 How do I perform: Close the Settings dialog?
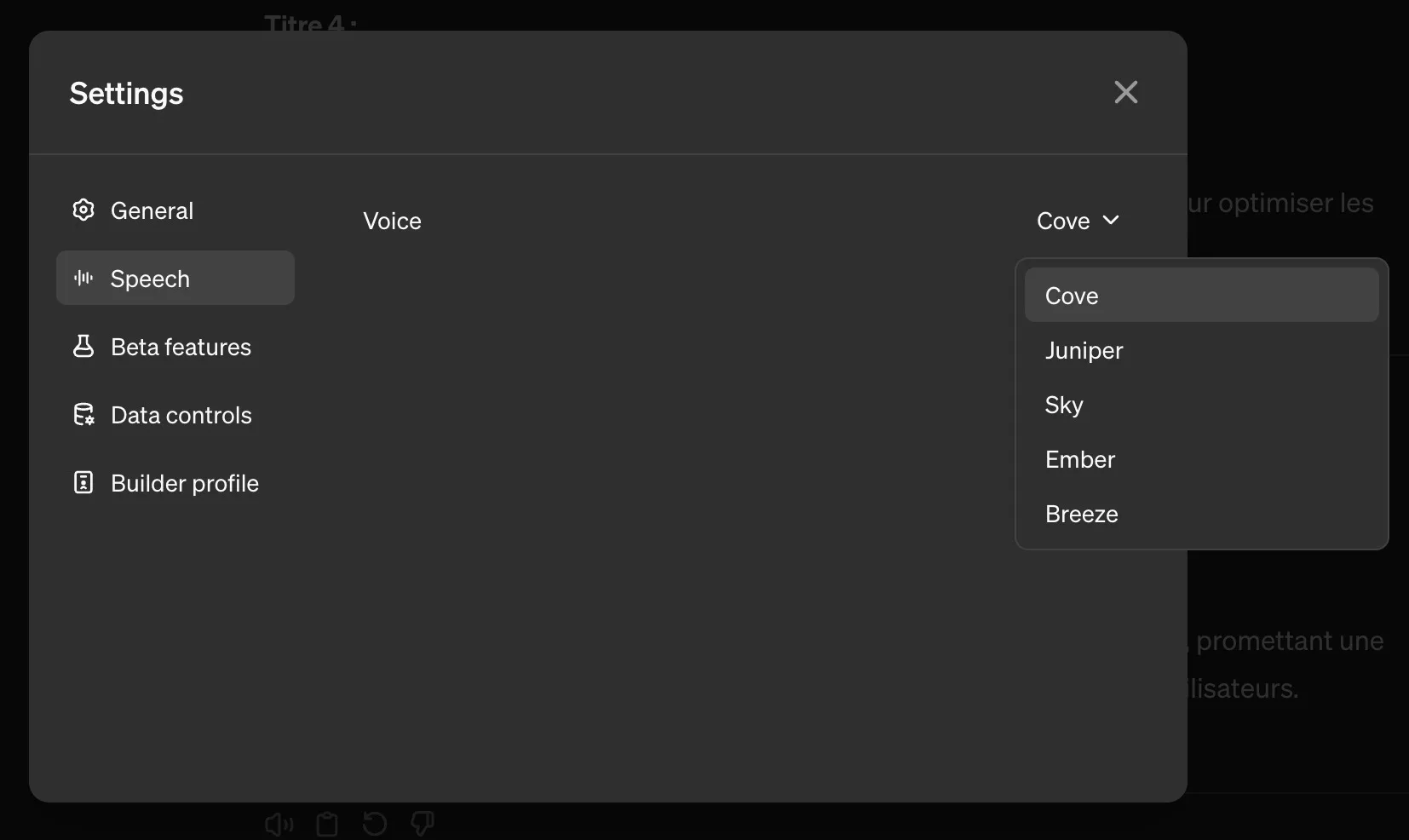[1125, 92]
